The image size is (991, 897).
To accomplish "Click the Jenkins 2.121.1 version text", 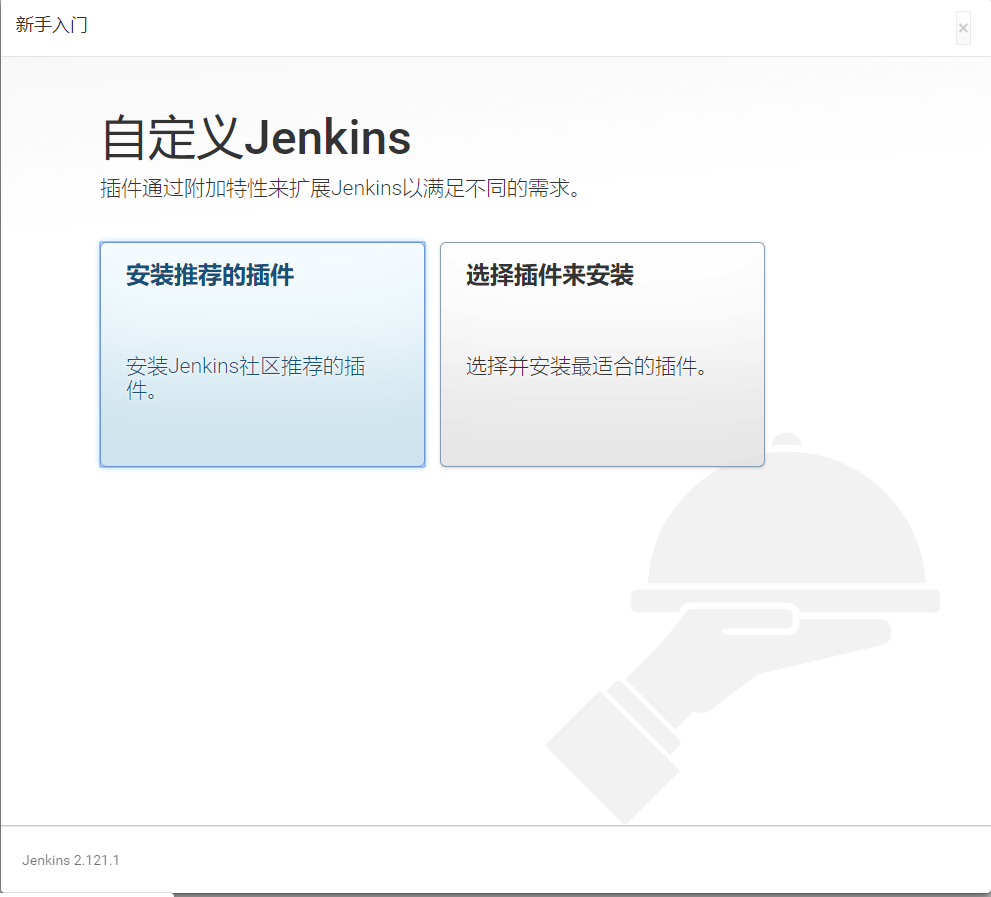I will (x=71, y=860).
